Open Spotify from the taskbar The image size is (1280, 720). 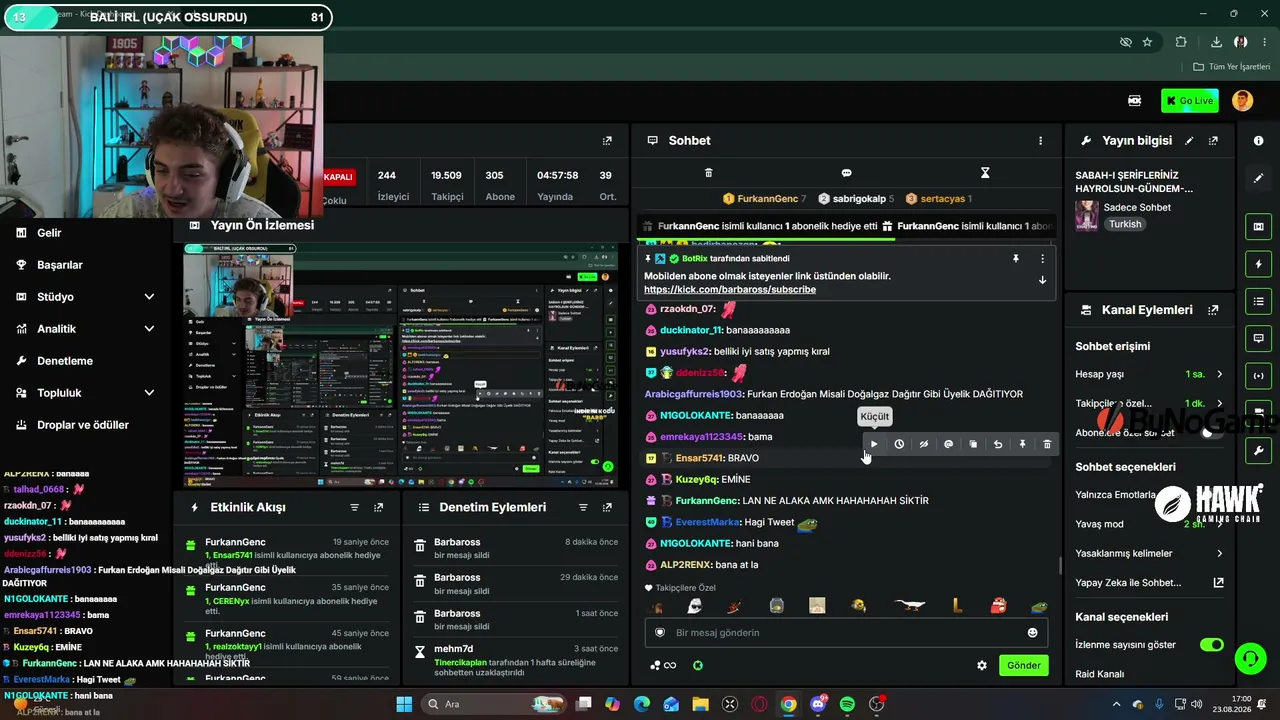click(847, 704)
